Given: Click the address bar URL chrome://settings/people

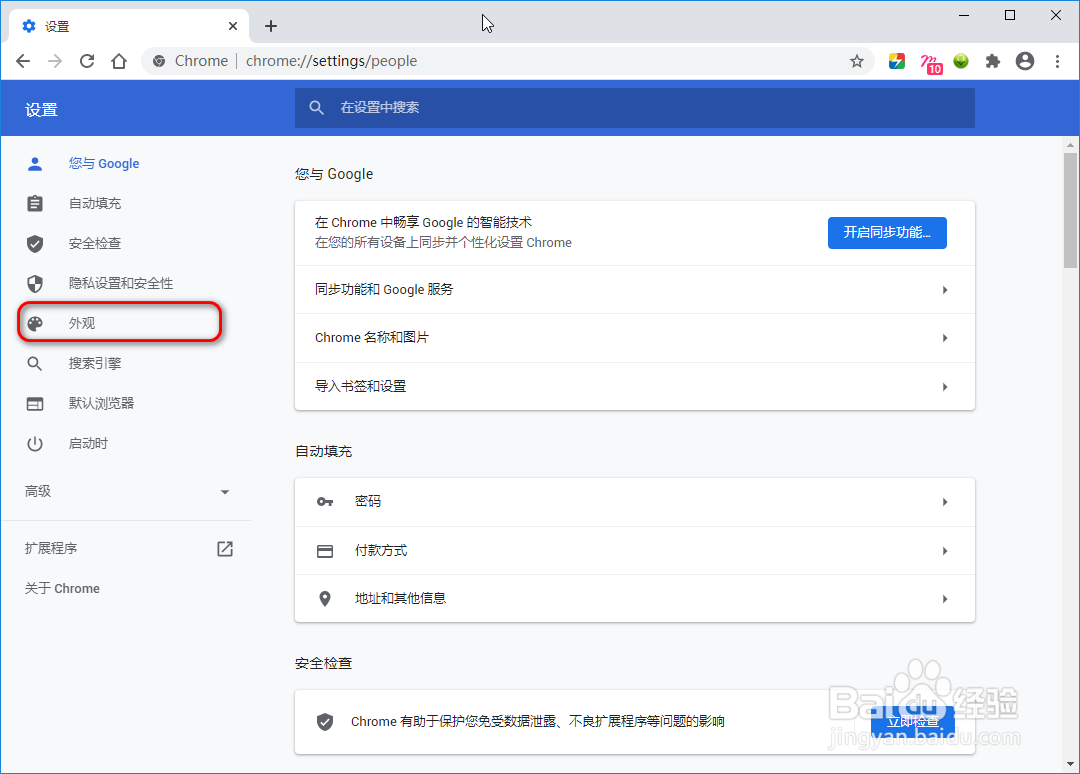Looking at the screenshot, I should coord(331,61).
